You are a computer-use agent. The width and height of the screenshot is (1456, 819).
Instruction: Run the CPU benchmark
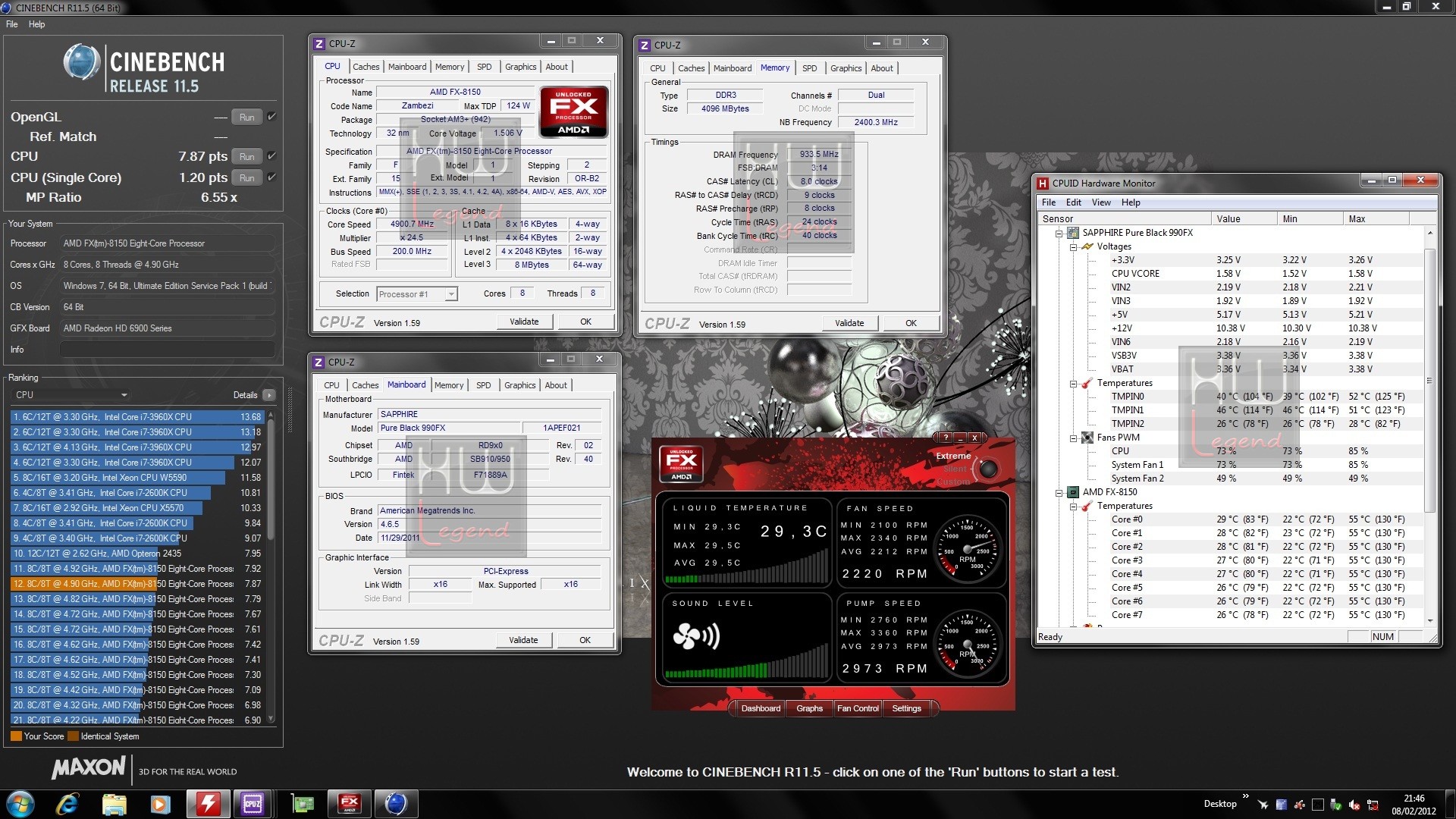(x=247, y=157)
